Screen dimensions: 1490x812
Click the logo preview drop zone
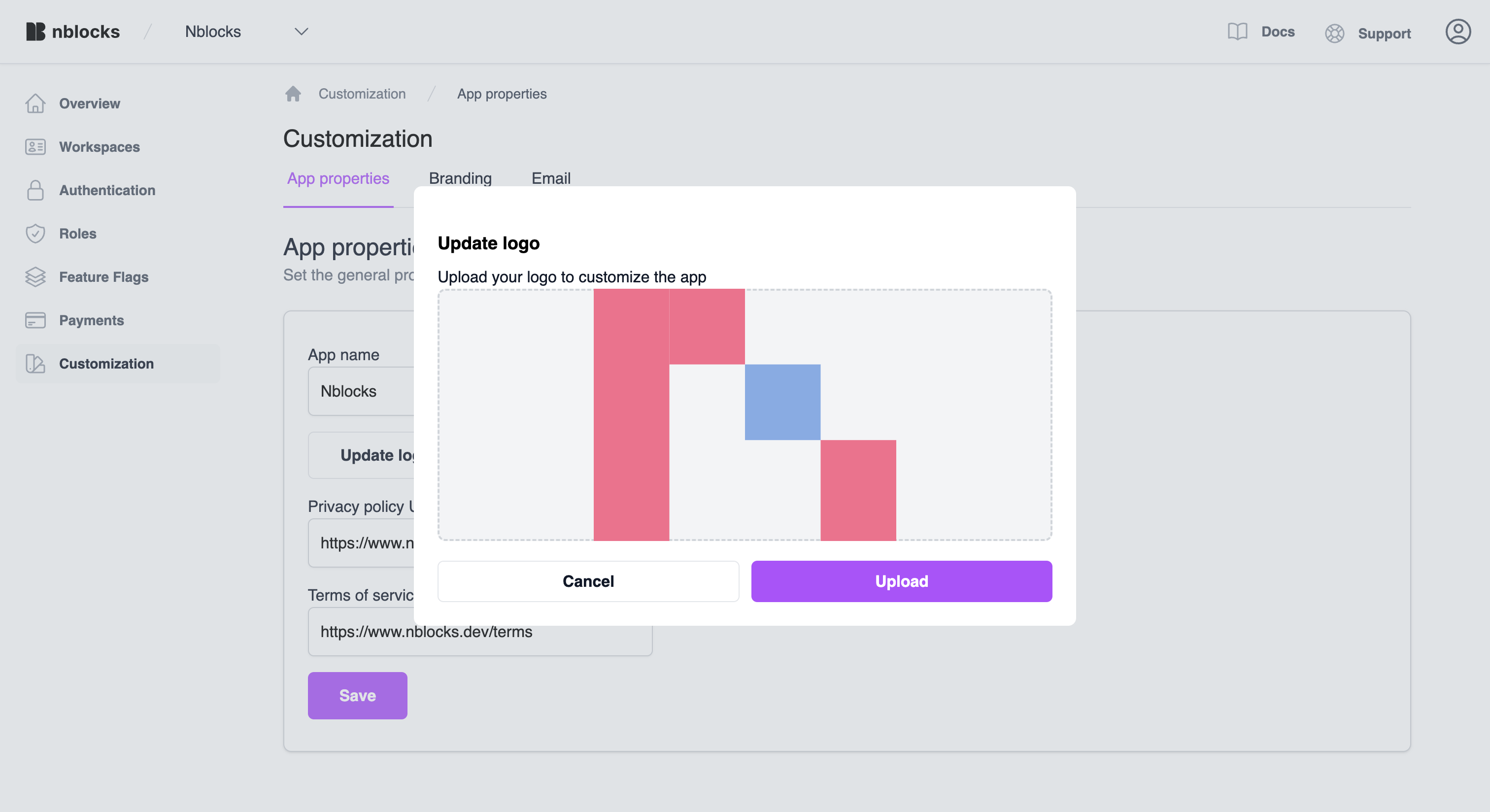pyautogui.click(x=745, y=415)
